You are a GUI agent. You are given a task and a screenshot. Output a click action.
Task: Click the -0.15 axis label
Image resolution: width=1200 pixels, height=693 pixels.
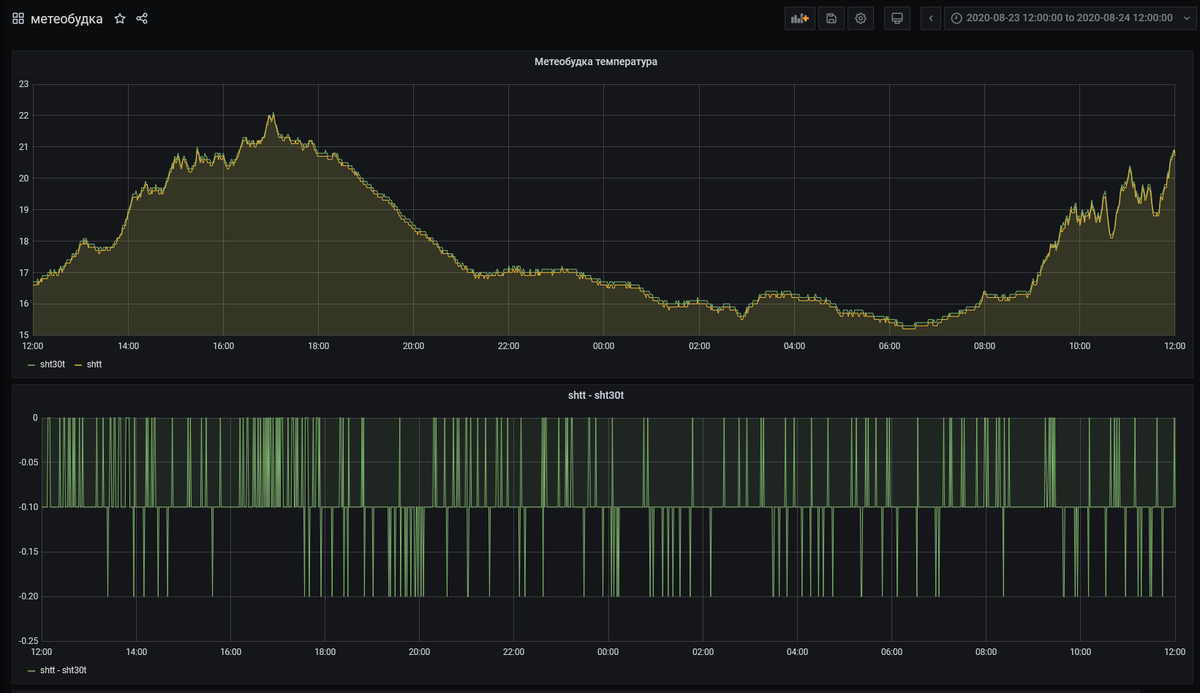26,552
